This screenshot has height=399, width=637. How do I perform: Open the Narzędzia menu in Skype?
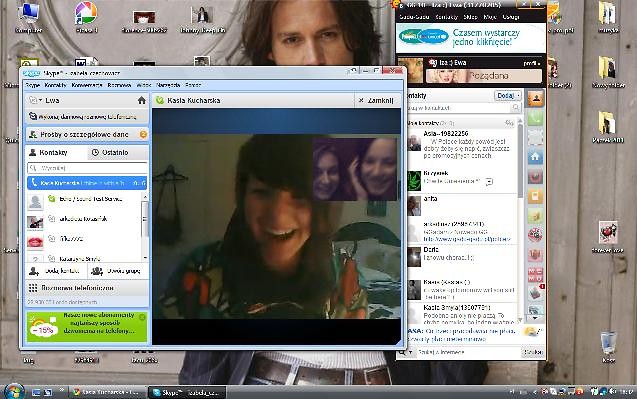tap(168, 85)
